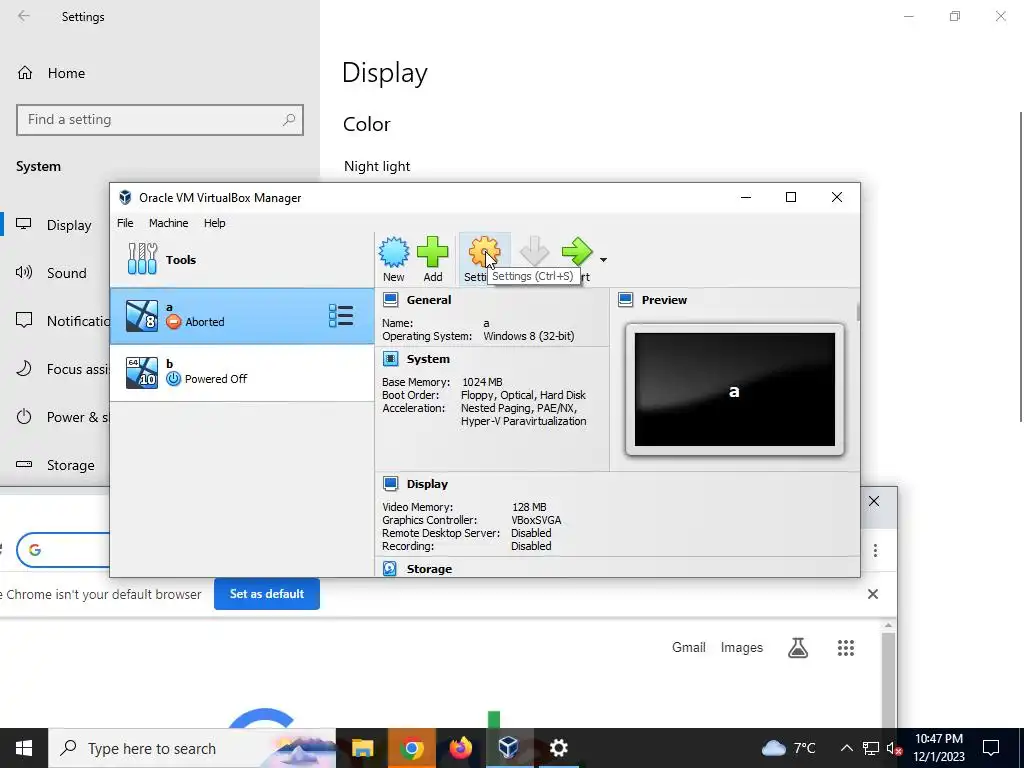
Task: Click the Preview section header
Action: pyautogui.click(x=664, y=300)
